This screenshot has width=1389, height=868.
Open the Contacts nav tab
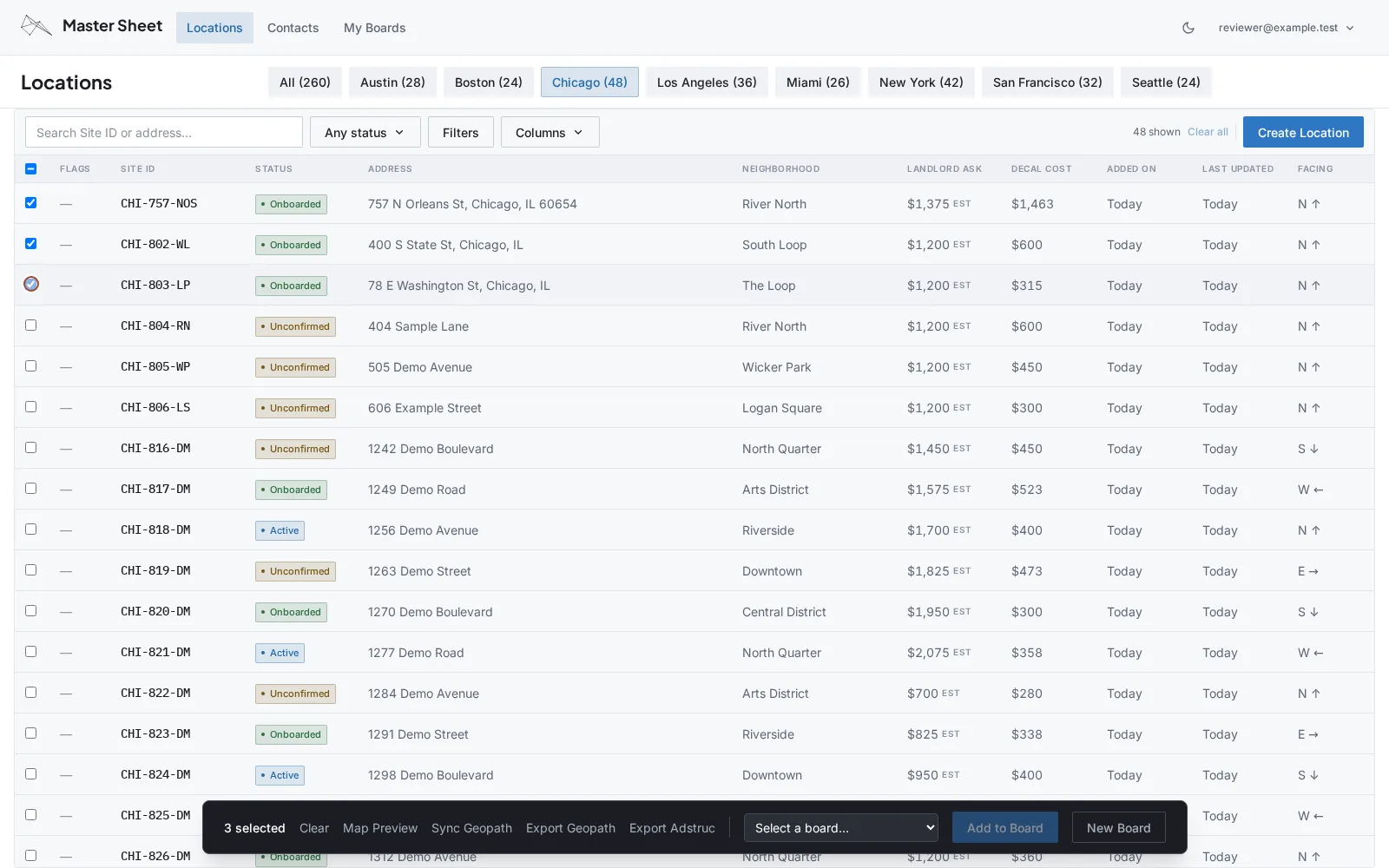point(293,28)
